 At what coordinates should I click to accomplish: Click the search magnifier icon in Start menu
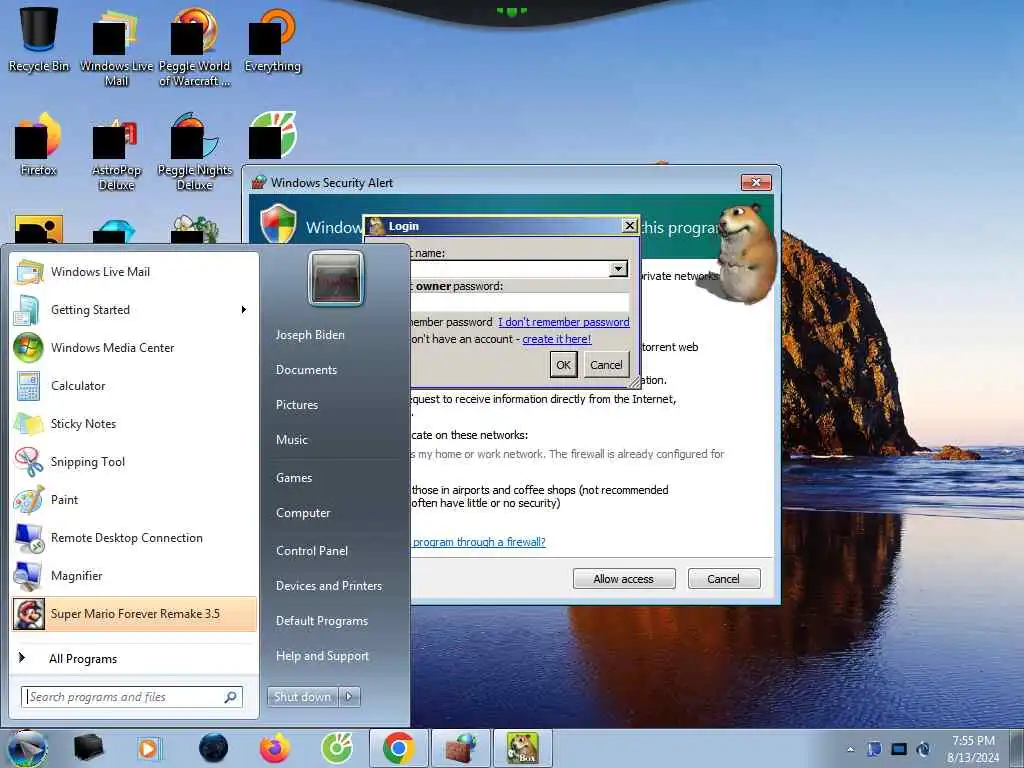231,697
